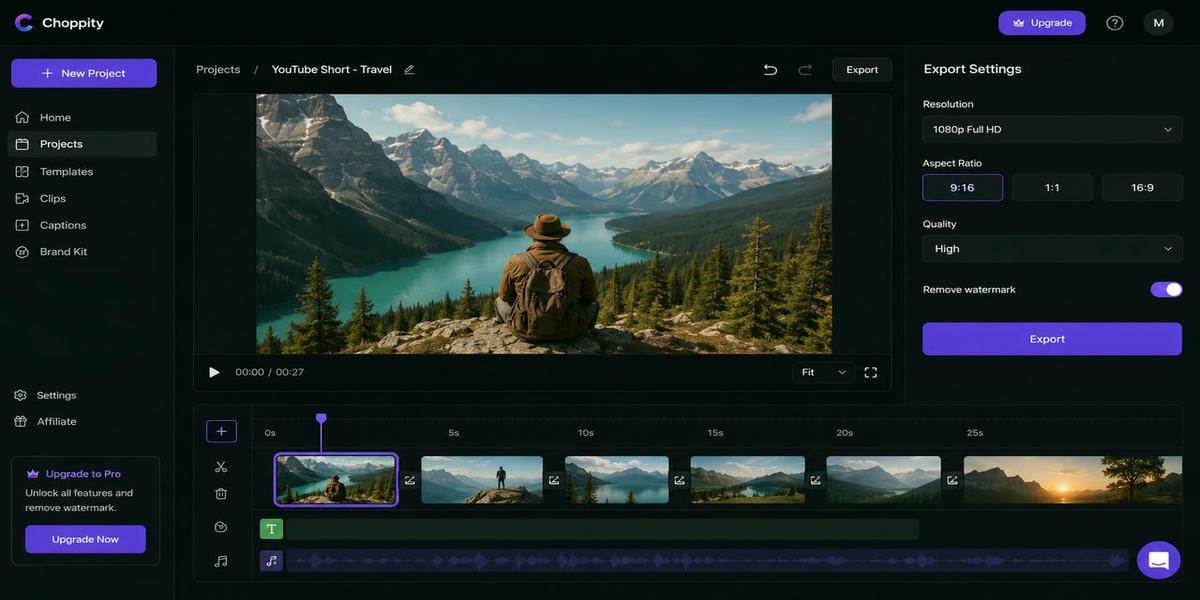This screenshot has width=1200, height=600.
Task: Open the Resolution 1080p Full HD dropdown
Action: pyautogui.click(x=1052, y=129)
